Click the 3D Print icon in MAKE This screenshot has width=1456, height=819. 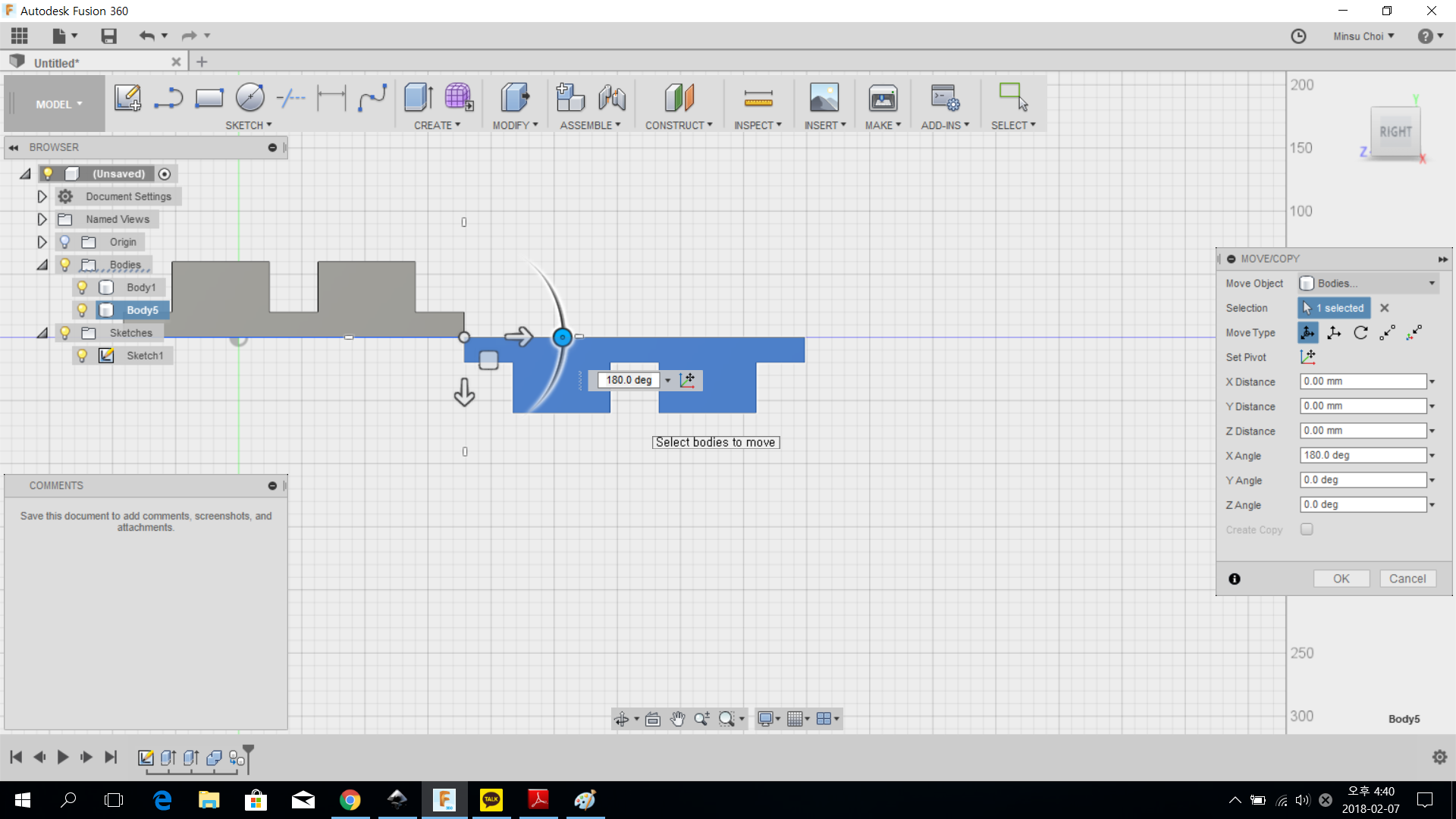pos(883,98)
